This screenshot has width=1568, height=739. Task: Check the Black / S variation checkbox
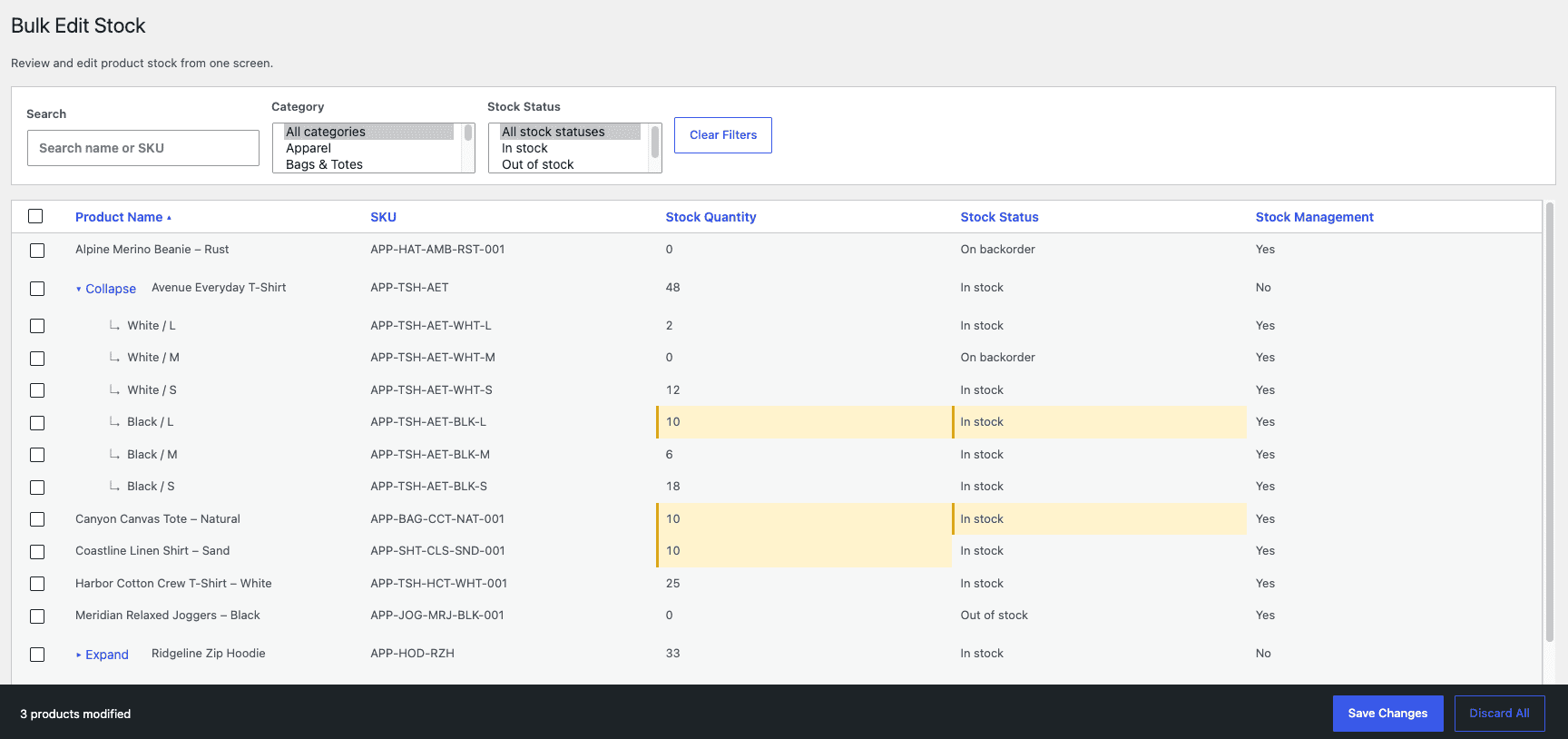[37, 488]
